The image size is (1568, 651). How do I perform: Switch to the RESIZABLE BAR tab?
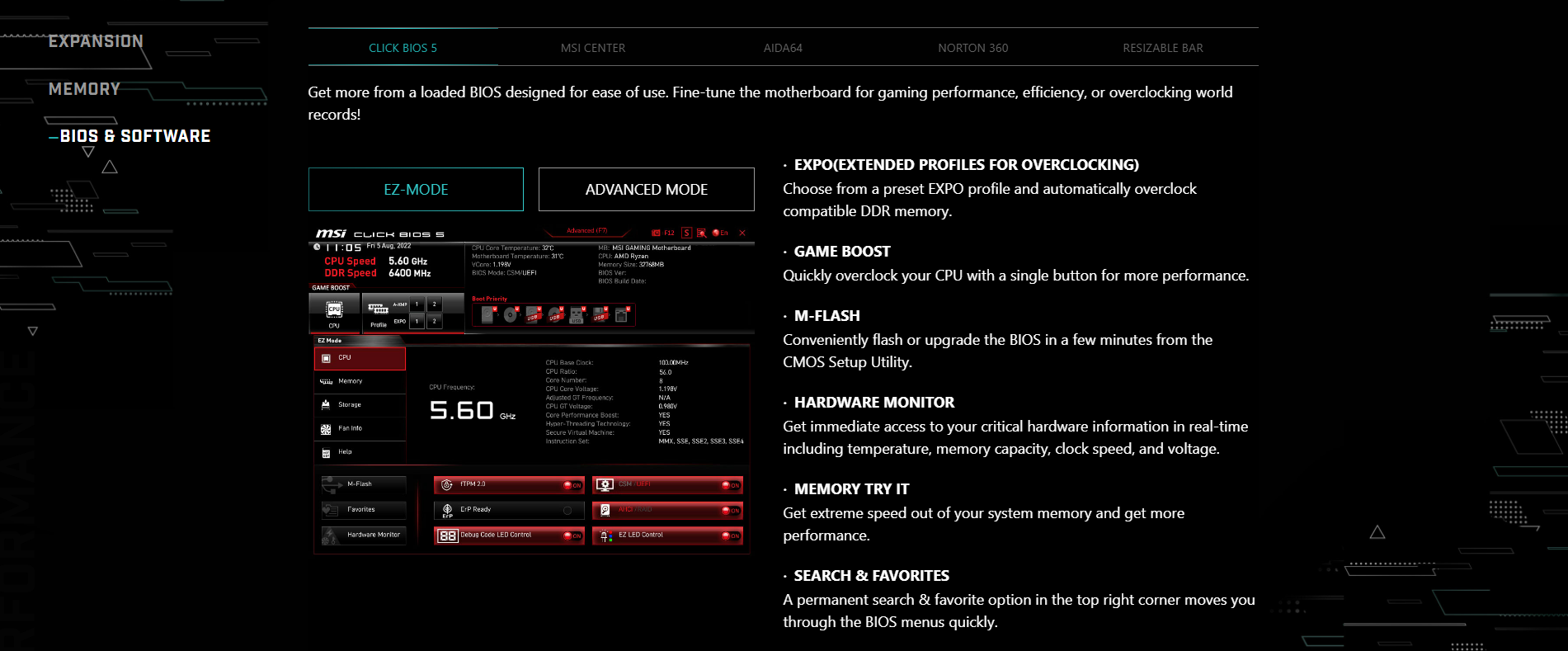coord(1163,48)
